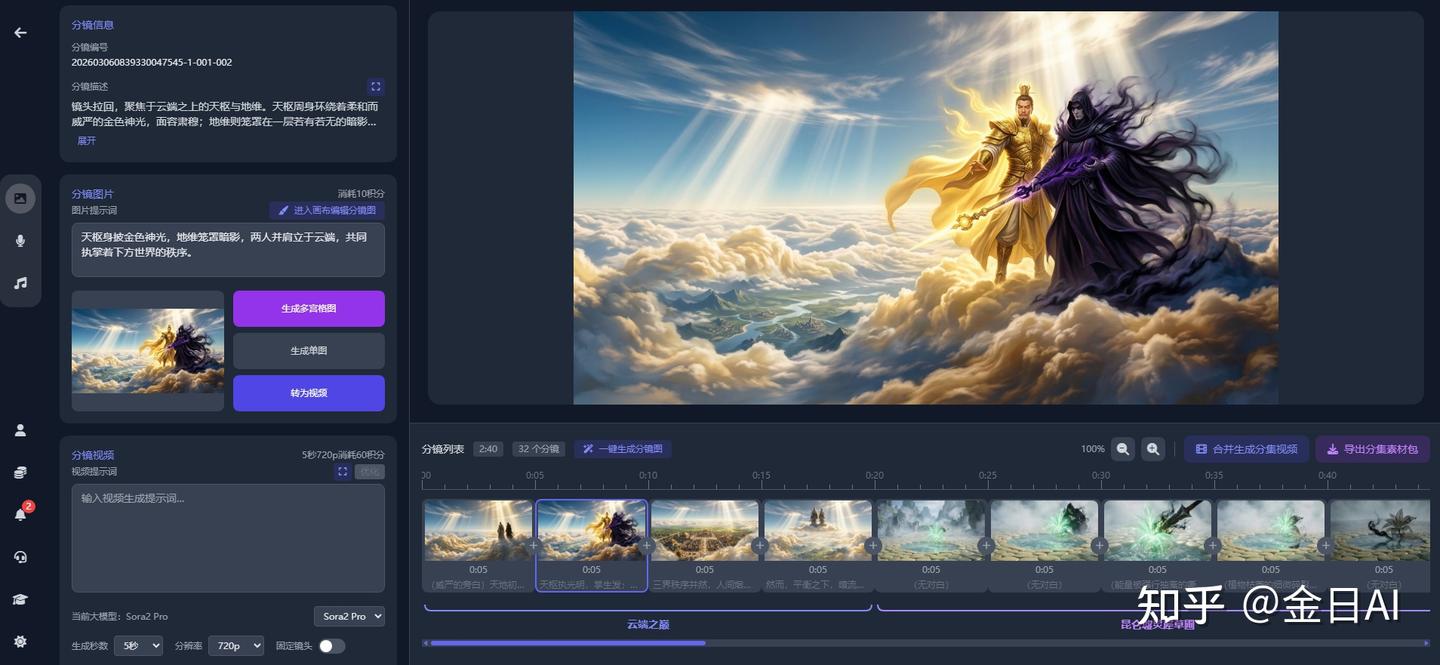Screen dimensions: 1440x665
Task: Select the fifth timeline clip with misty pond
Action: click(x=931, y=531)
